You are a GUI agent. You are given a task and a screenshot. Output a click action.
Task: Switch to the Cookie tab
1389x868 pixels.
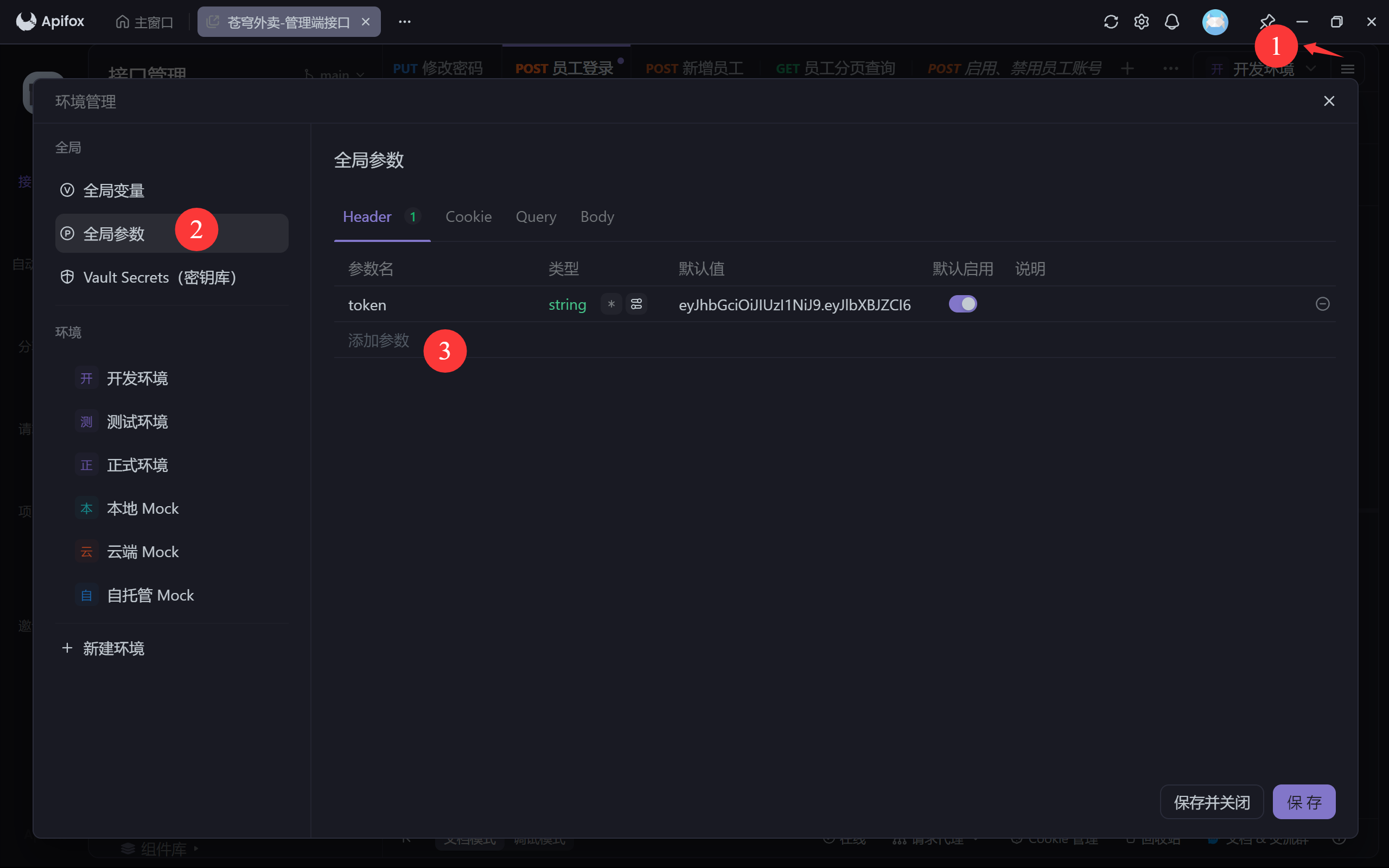(x=468, y=216)
